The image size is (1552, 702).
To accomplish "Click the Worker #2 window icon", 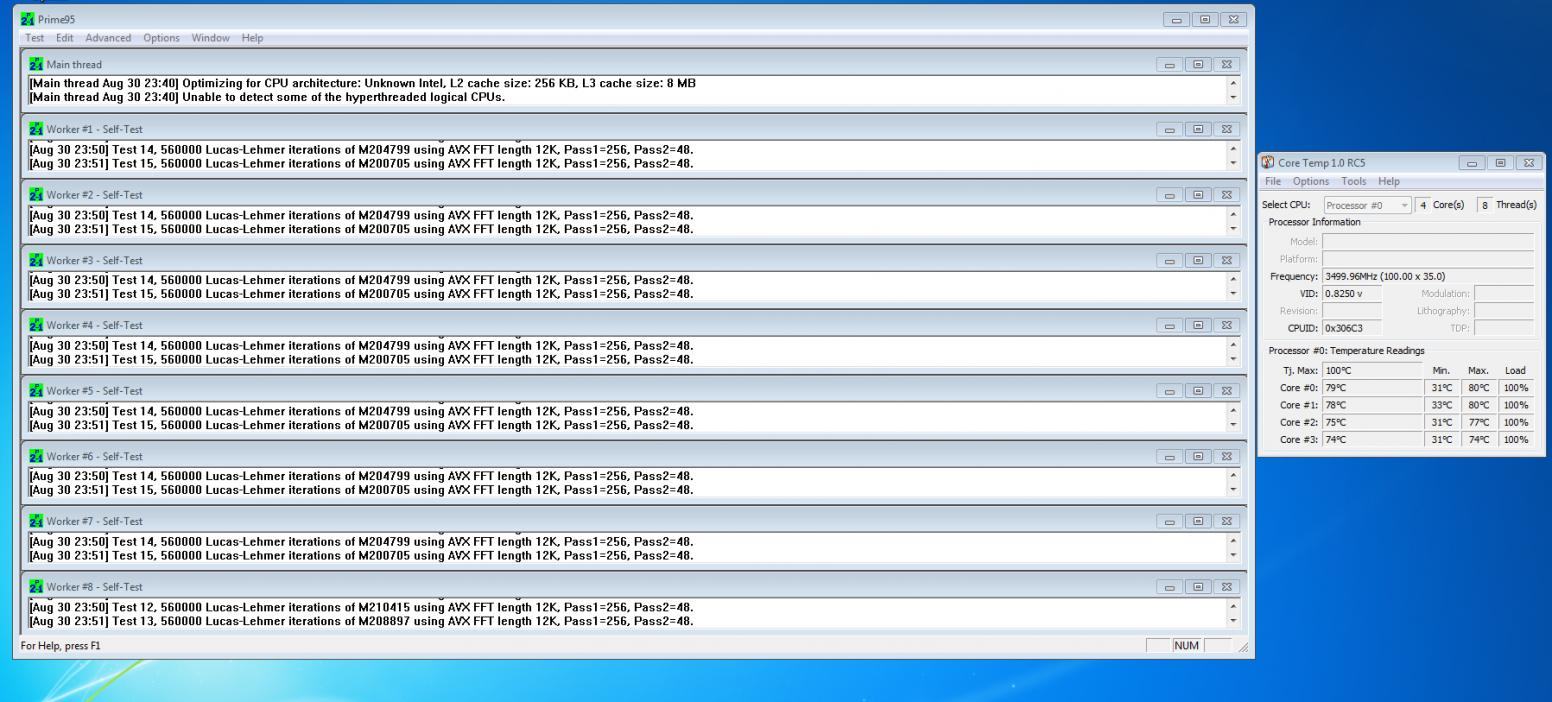I will click(37, 195).
